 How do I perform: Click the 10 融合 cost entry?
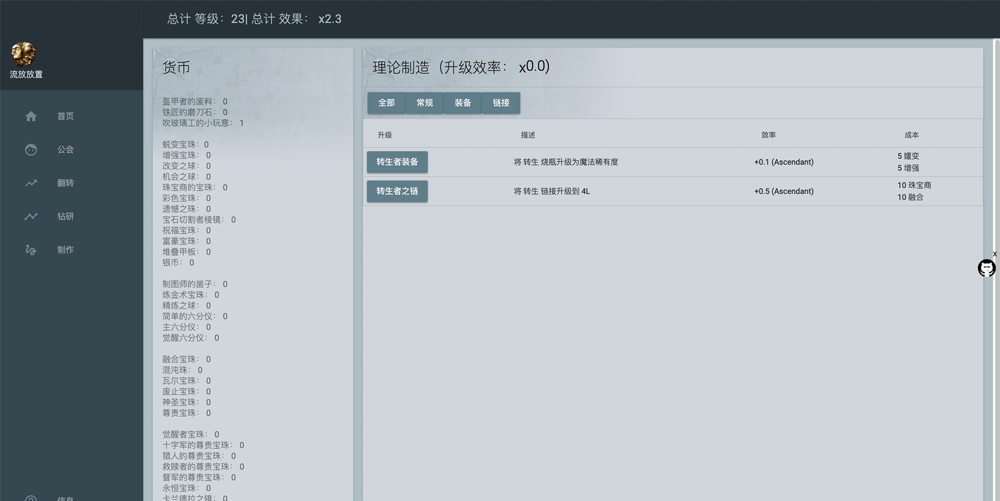coord(910,198)
